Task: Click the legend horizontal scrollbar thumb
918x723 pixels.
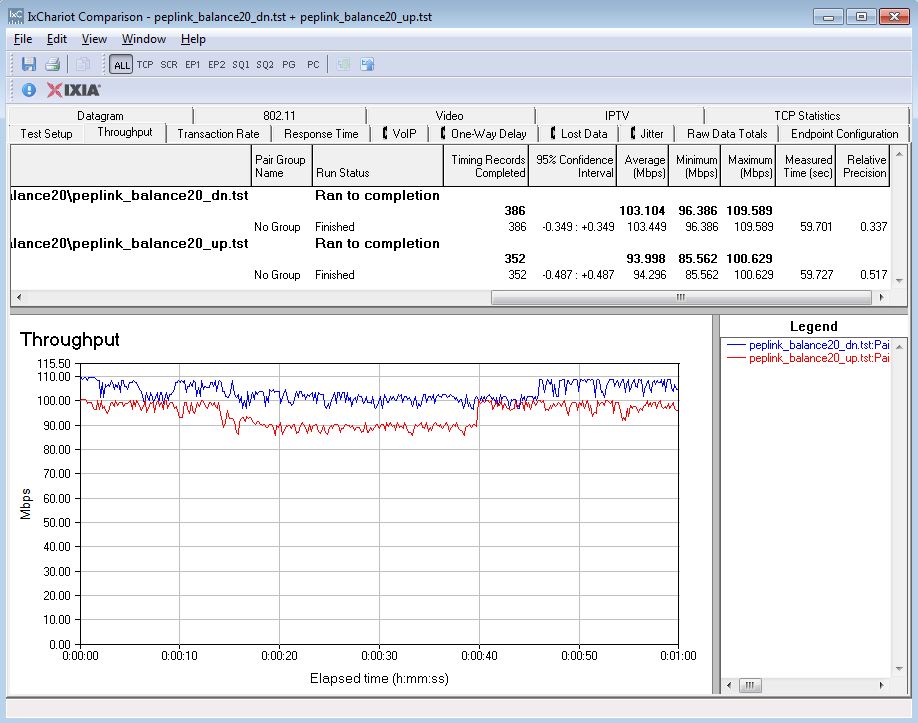Action: pos(749,685)
